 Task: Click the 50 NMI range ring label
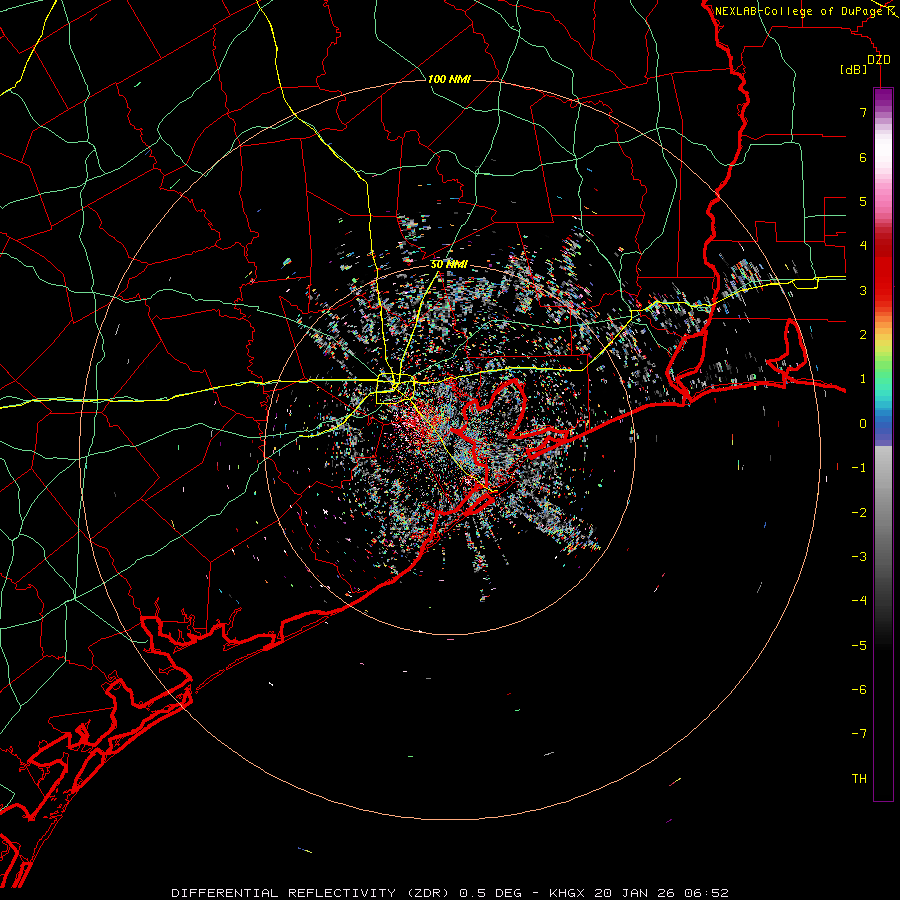449,265
